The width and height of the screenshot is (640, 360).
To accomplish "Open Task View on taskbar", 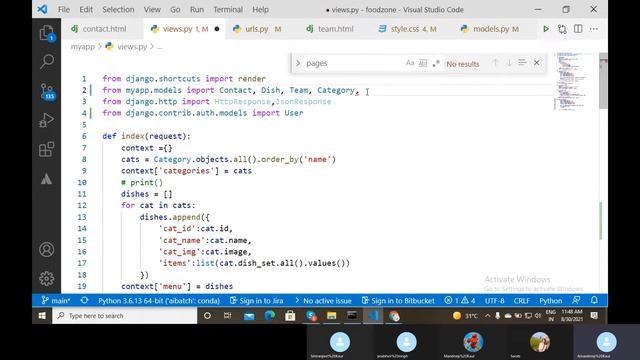I will point(228,316).
